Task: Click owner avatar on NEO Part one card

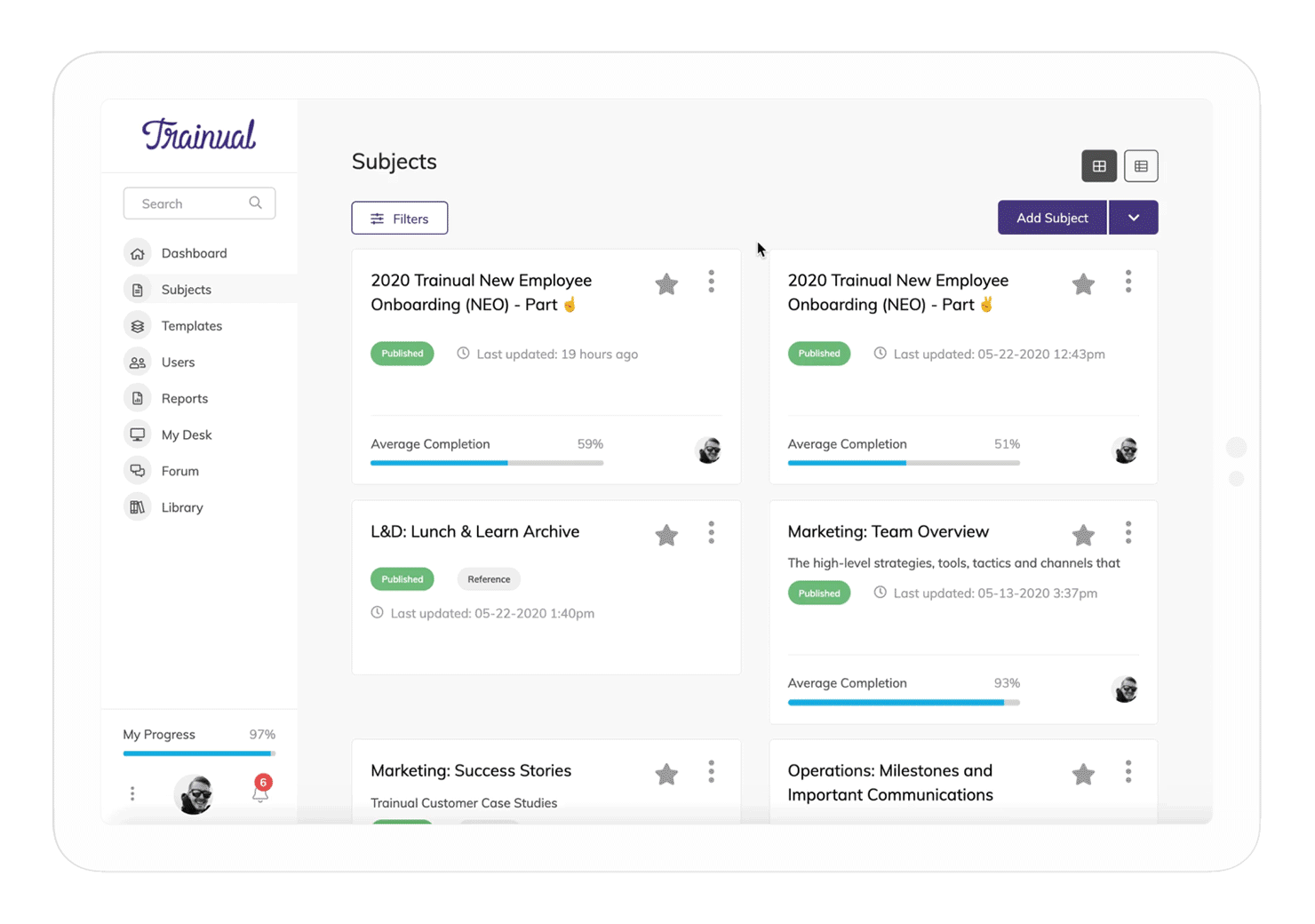Action: click(708, 450)
